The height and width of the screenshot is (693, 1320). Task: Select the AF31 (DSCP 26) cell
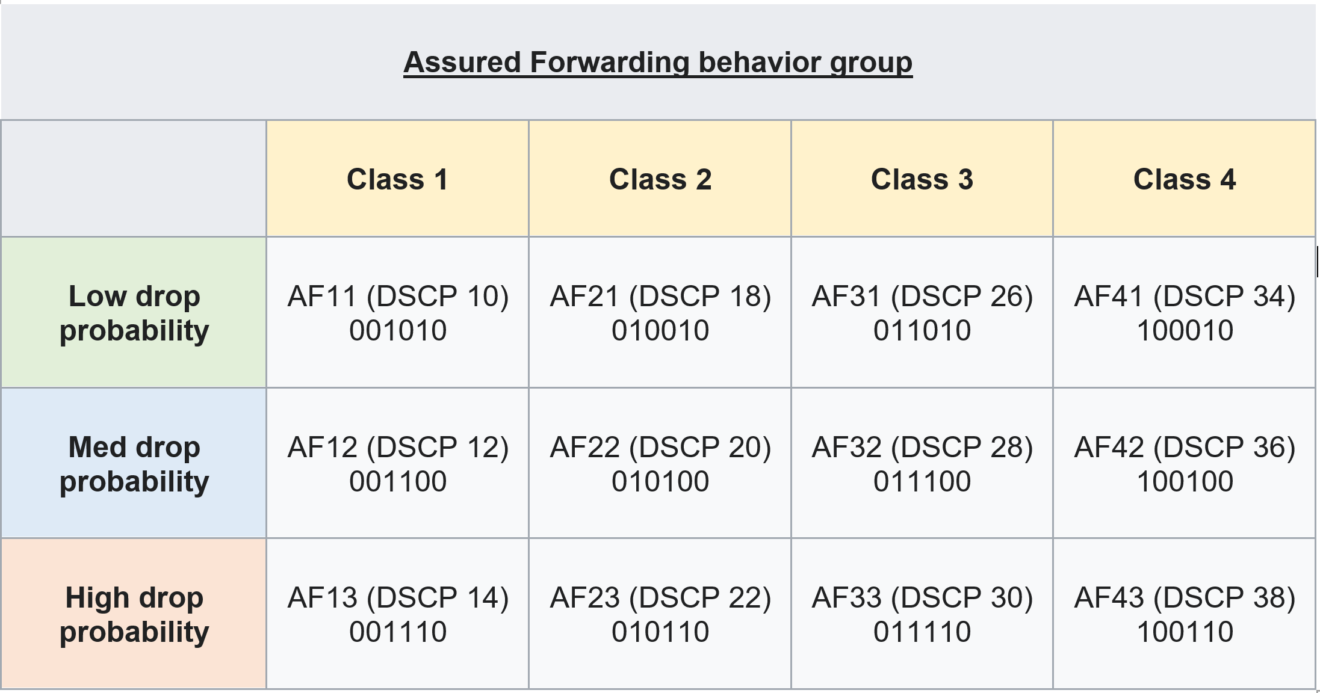click(922, 313)
